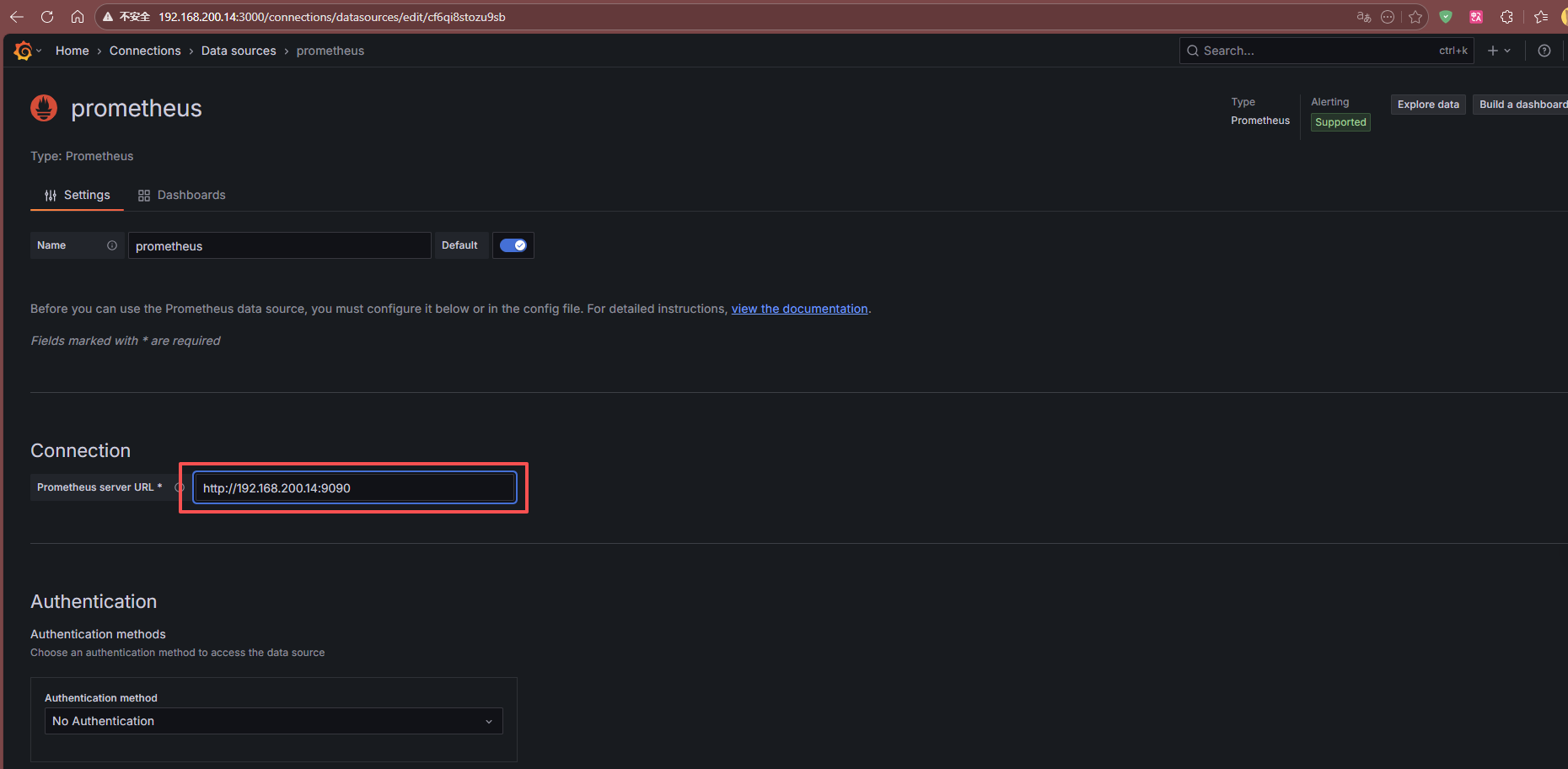Open the plus 'new' dropdown menu

click(1498, 51)
